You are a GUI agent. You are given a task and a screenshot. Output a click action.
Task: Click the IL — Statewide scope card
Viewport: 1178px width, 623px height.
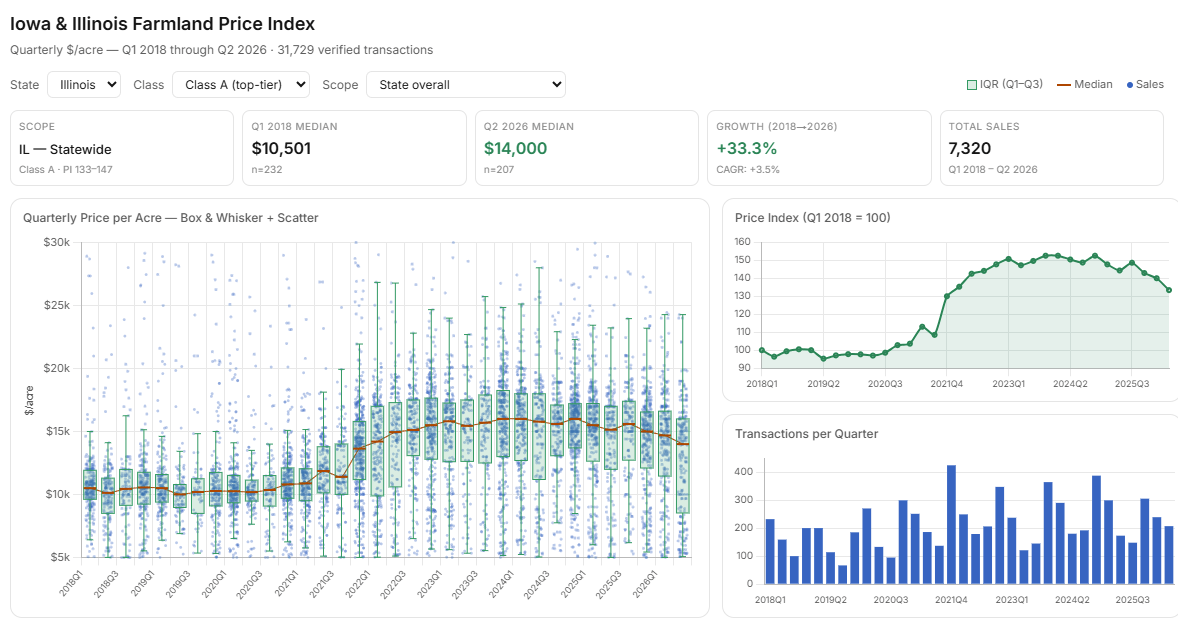[122, 148]
